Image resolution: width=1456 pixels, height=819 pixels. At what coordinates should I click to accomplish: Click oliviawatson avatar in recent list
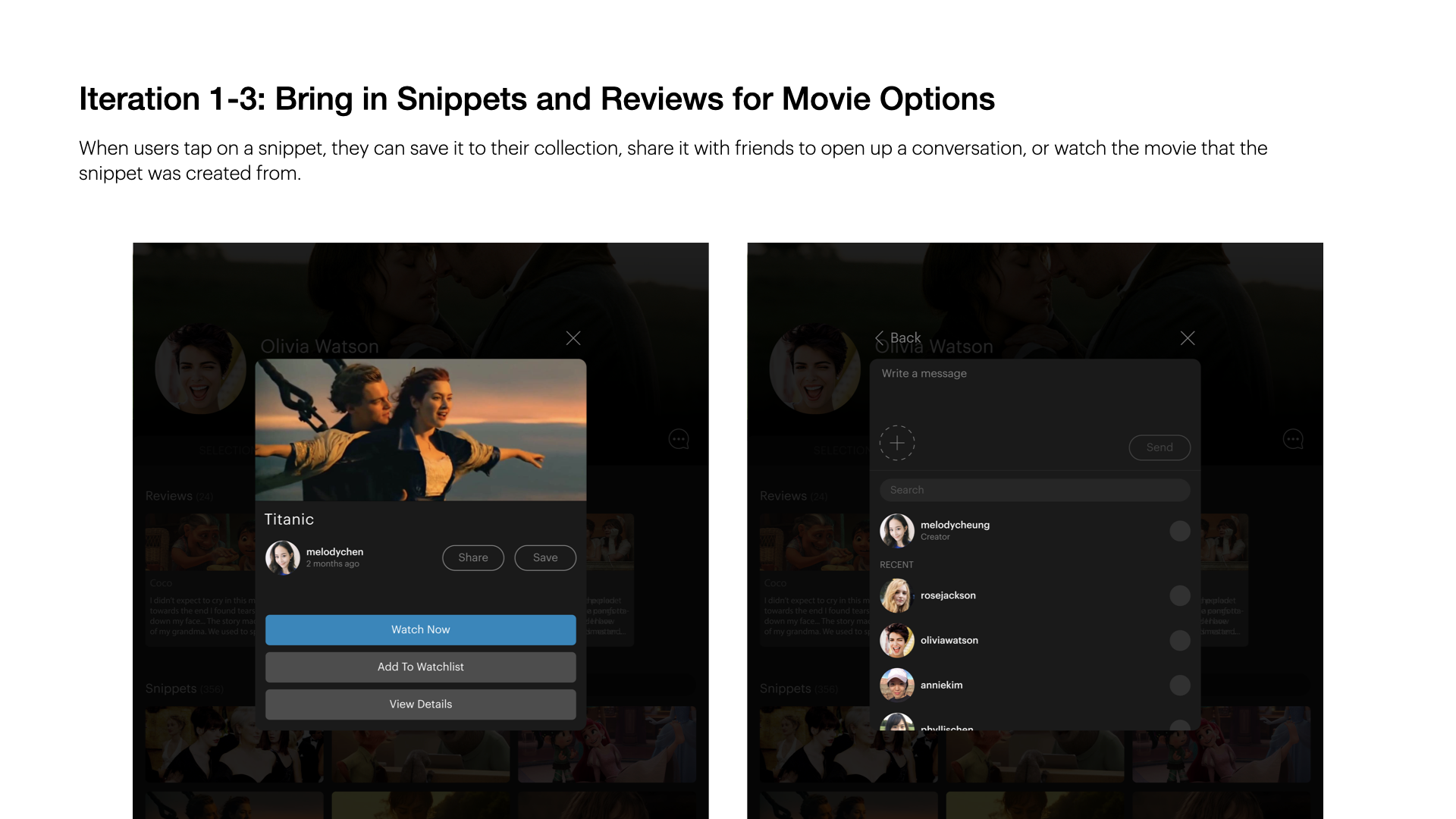coord(897,640)
